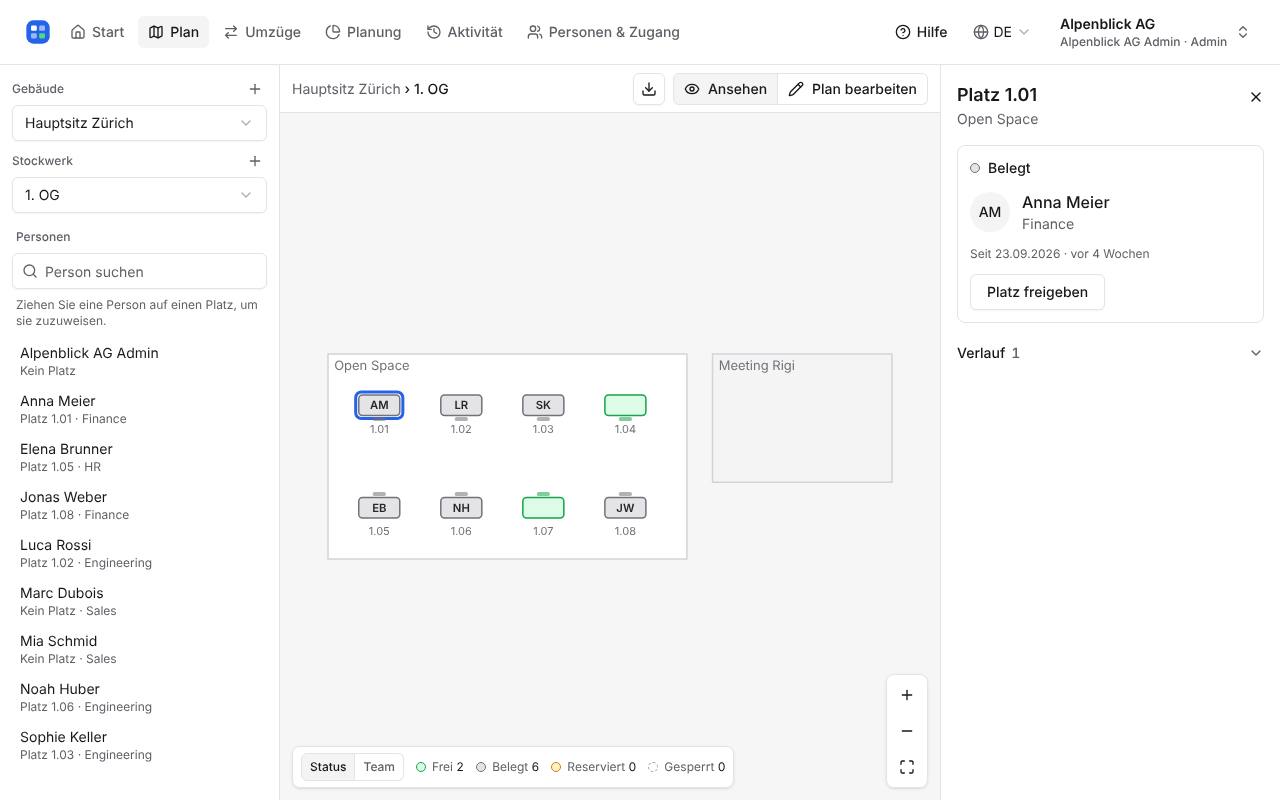
Task: Zoom out on the floor plan
Action: [x=907, y=731]
